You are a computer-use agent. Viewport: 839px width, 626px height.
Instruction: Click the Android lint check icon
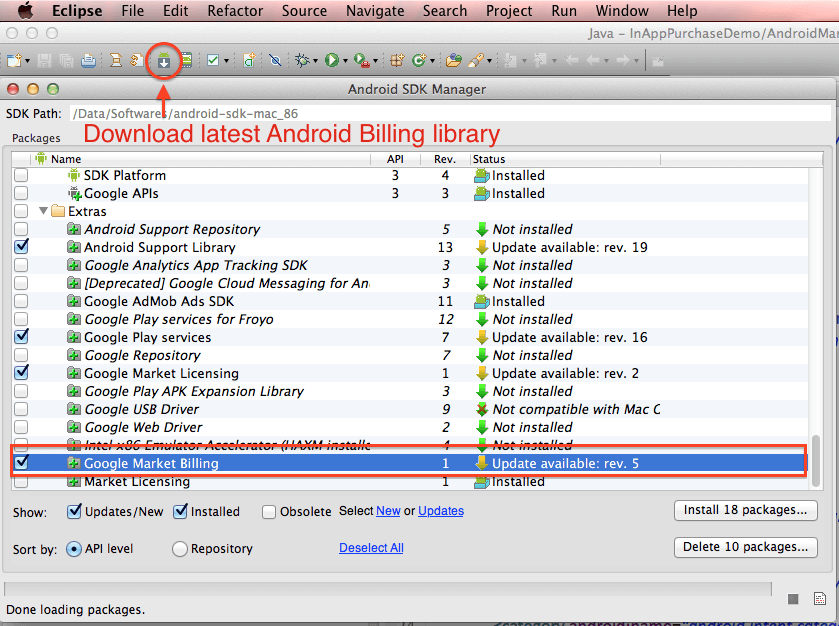click(213, 60)
